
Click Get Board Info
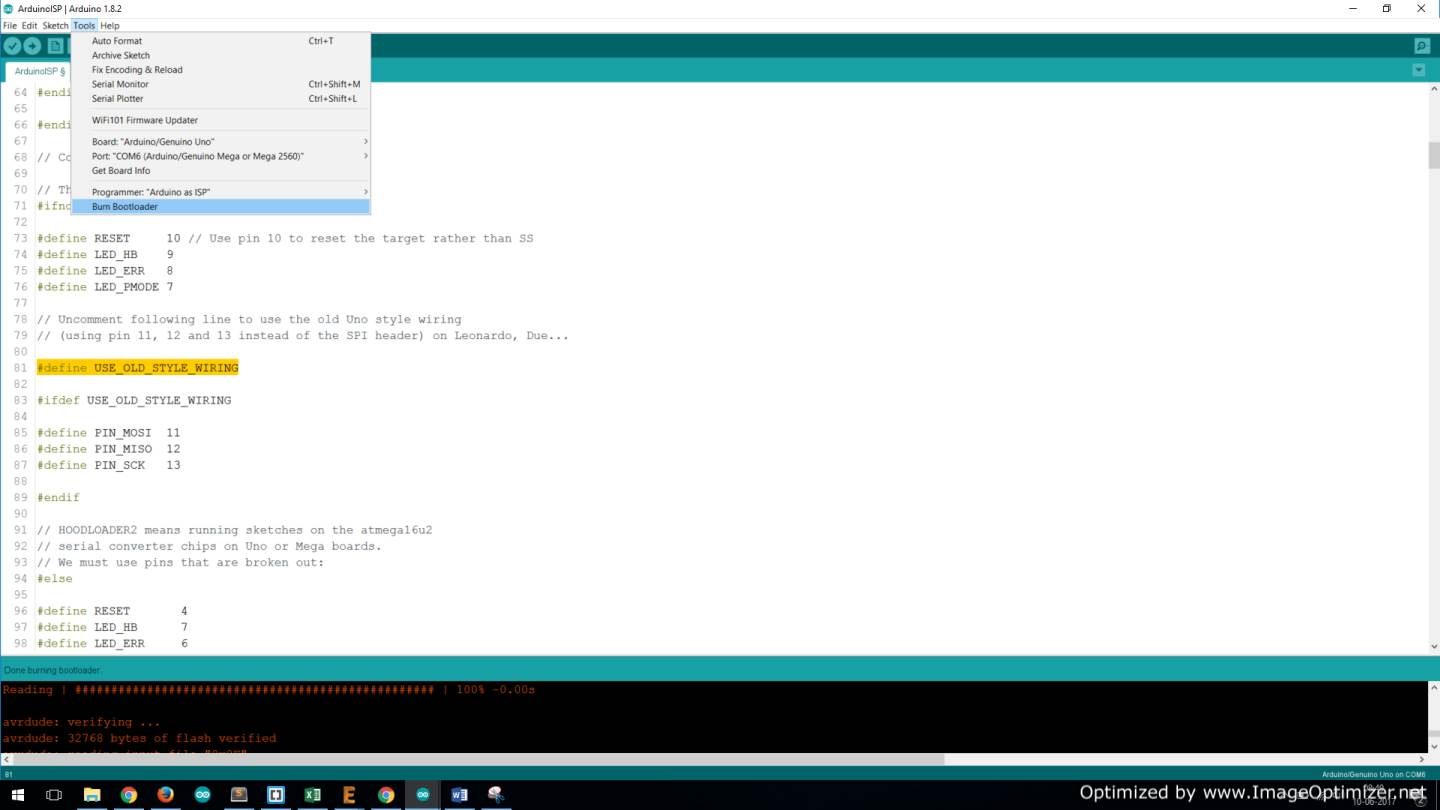click(x=221, y=170)
